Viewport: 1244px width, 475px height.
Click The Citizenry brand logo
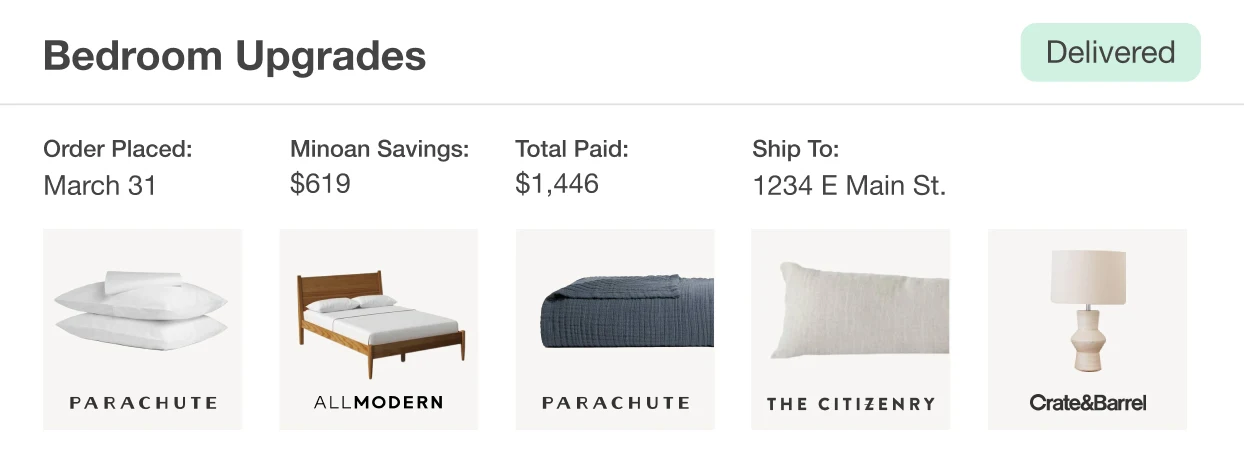click(x=851, y=404)
